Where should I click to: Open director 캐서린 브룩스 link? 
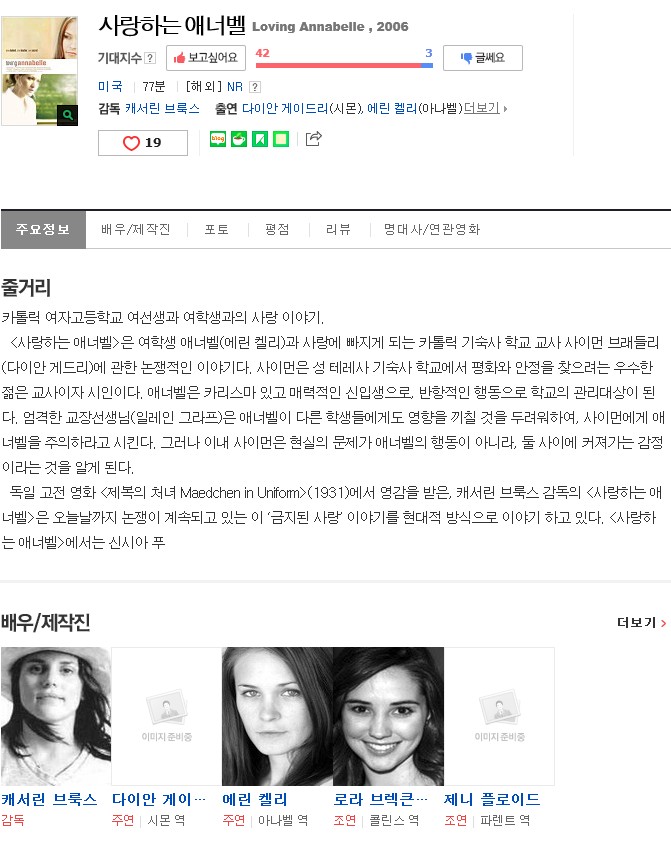pyautogui.click(x=162, y=108)
